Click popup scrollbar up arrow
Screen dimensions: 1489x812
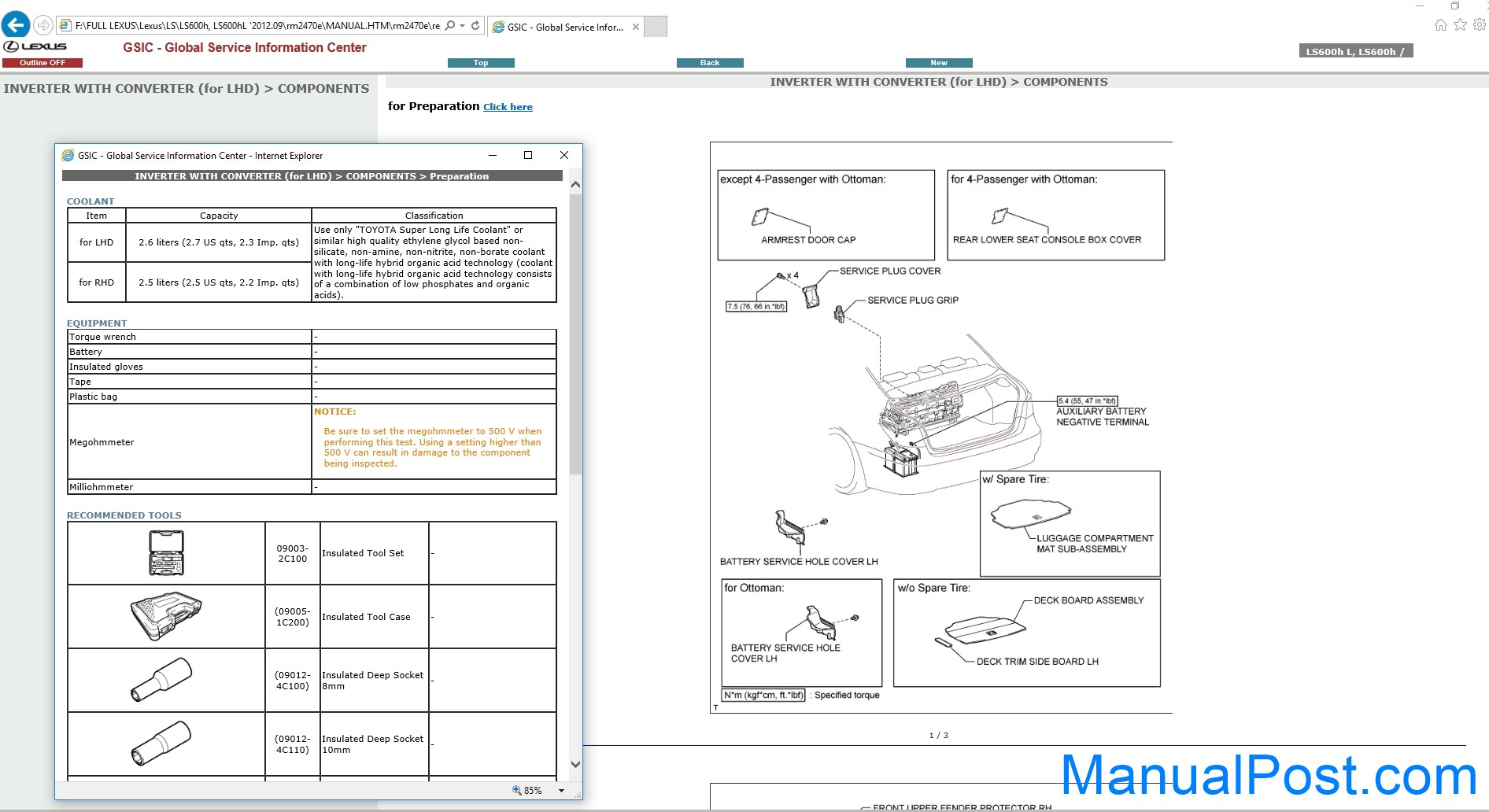(575, 185)
